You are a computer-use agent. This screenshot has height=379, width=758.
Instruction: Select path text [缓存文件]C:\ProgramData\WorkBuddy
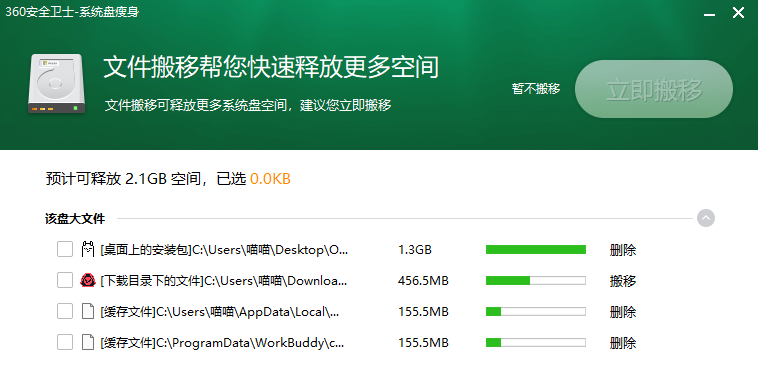(x=222, y=343)
